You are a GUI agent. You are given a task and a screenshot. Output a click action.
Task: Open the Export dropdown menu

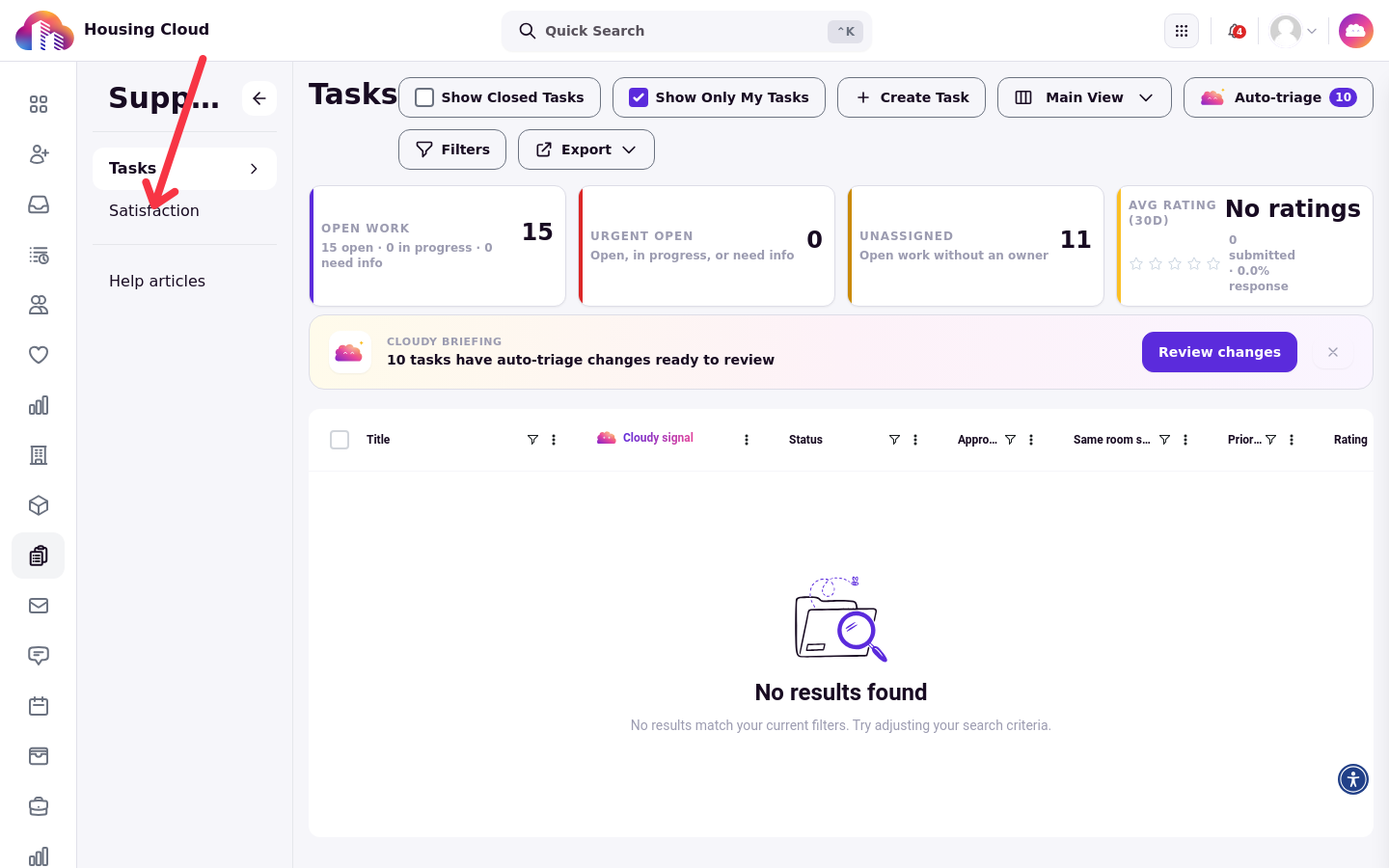pyautogui.click(x=586, y=149)
